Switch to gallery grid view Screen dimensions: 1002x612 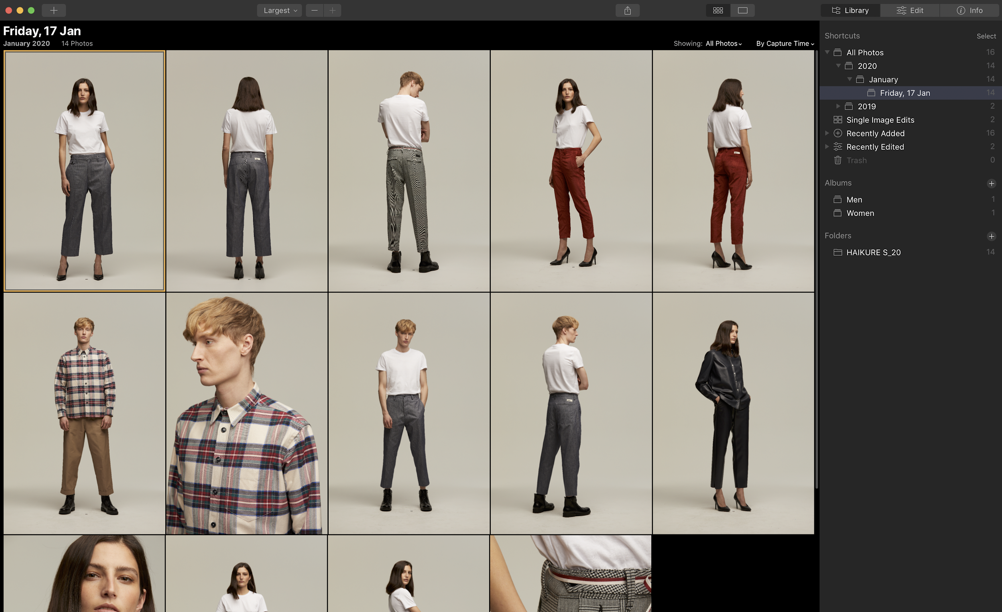click(718, 10)
